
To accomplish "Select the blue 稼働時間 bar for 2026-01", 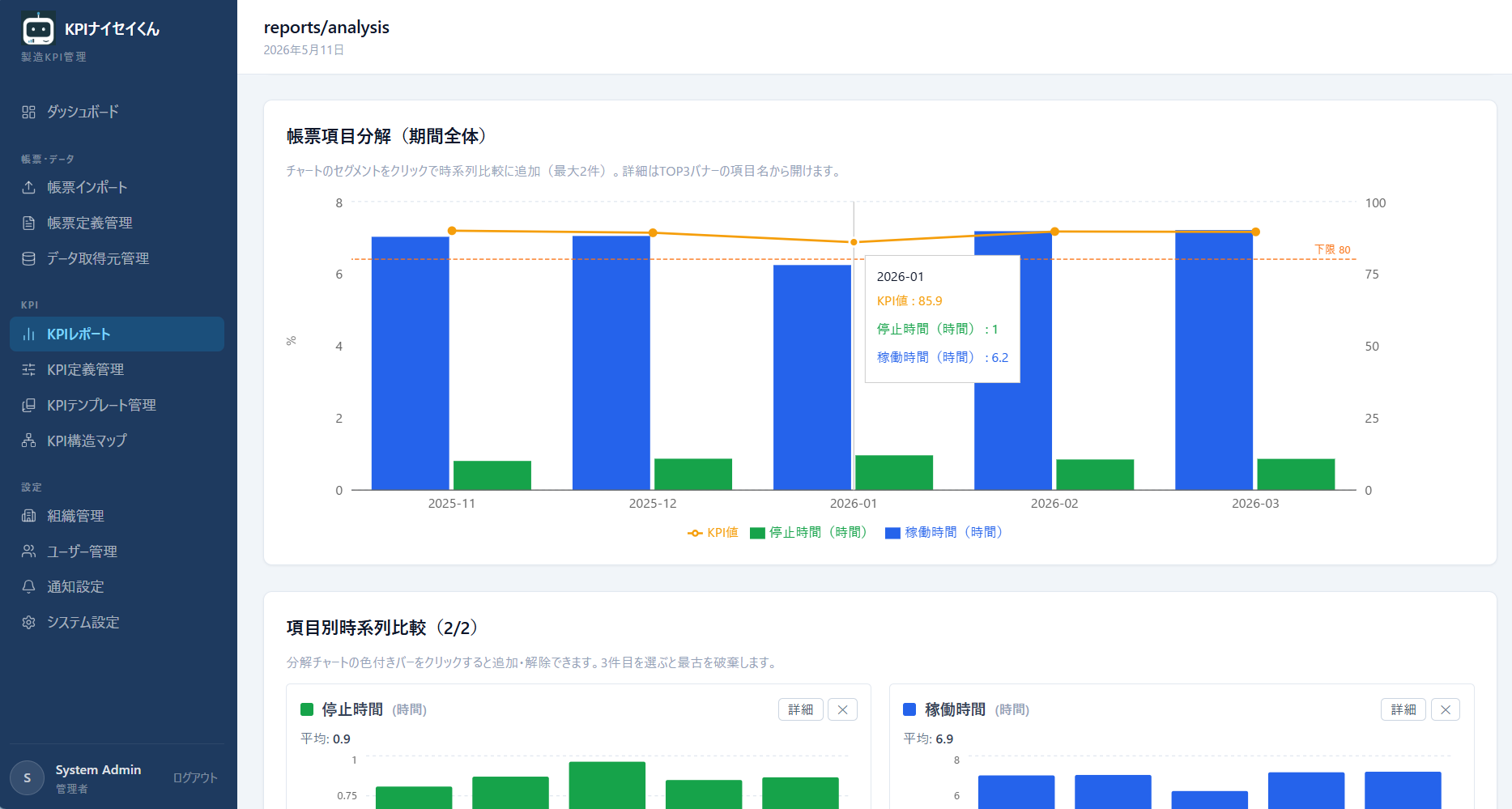I will 812,377.
